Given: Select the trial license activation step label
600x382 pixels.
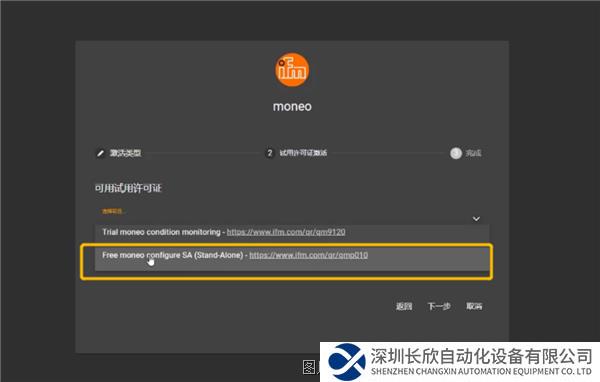Looking at the screenshot, I should [x=303, y=153].
